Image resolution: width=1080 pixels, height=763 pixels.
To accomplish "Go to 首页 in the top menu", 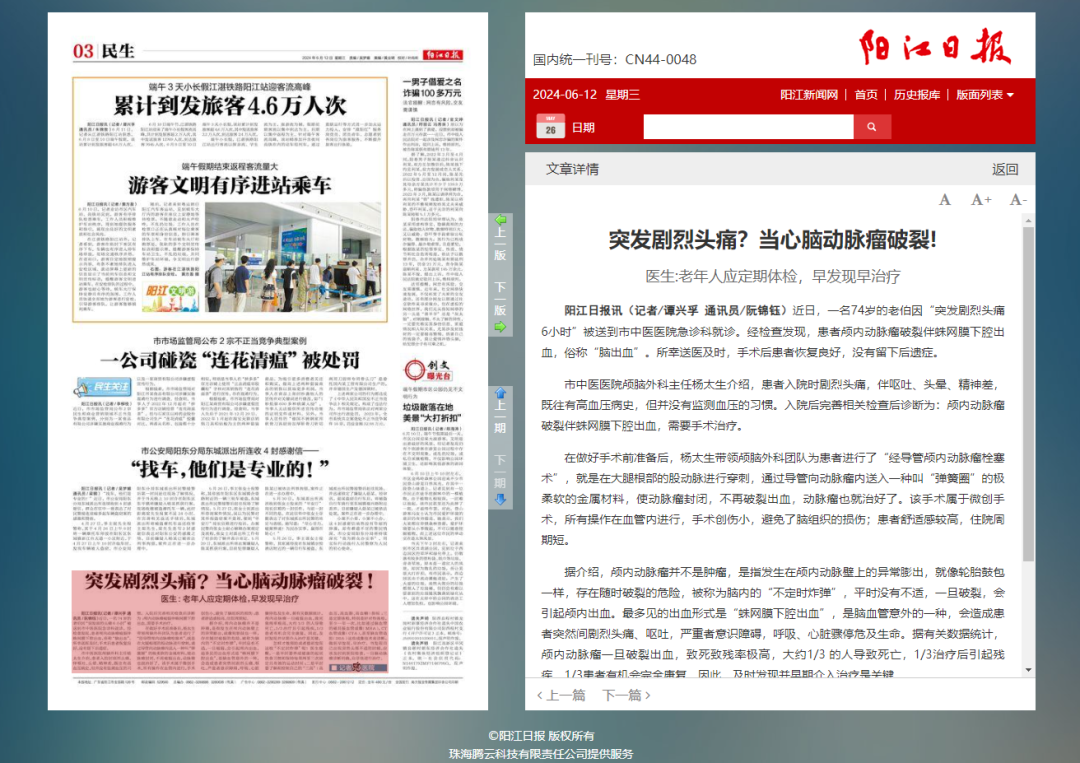I will coord(865,94).
